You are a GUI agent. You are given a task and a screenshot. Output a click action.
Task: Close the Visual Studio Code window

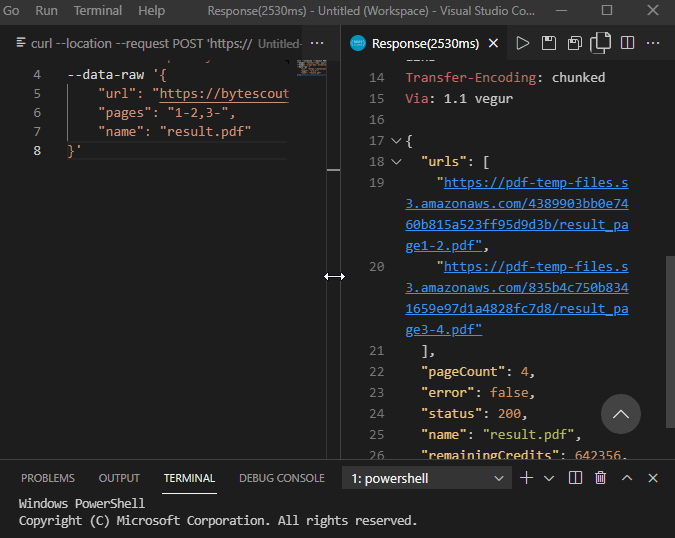(653, 10)
